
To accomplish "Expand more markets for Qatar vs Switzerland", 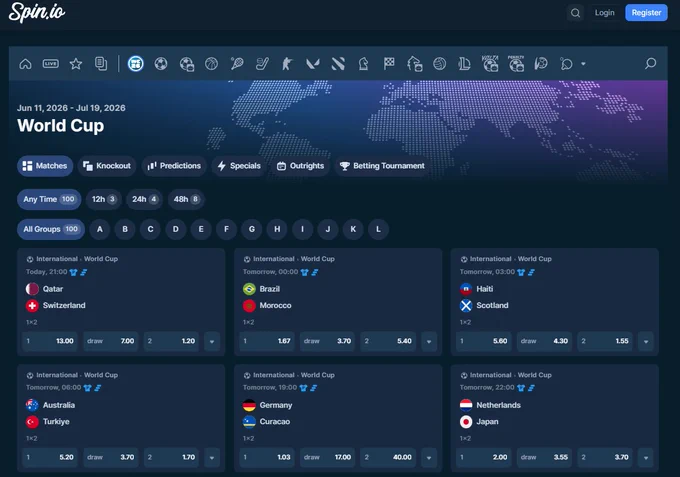I will click(x=212, y=341).
